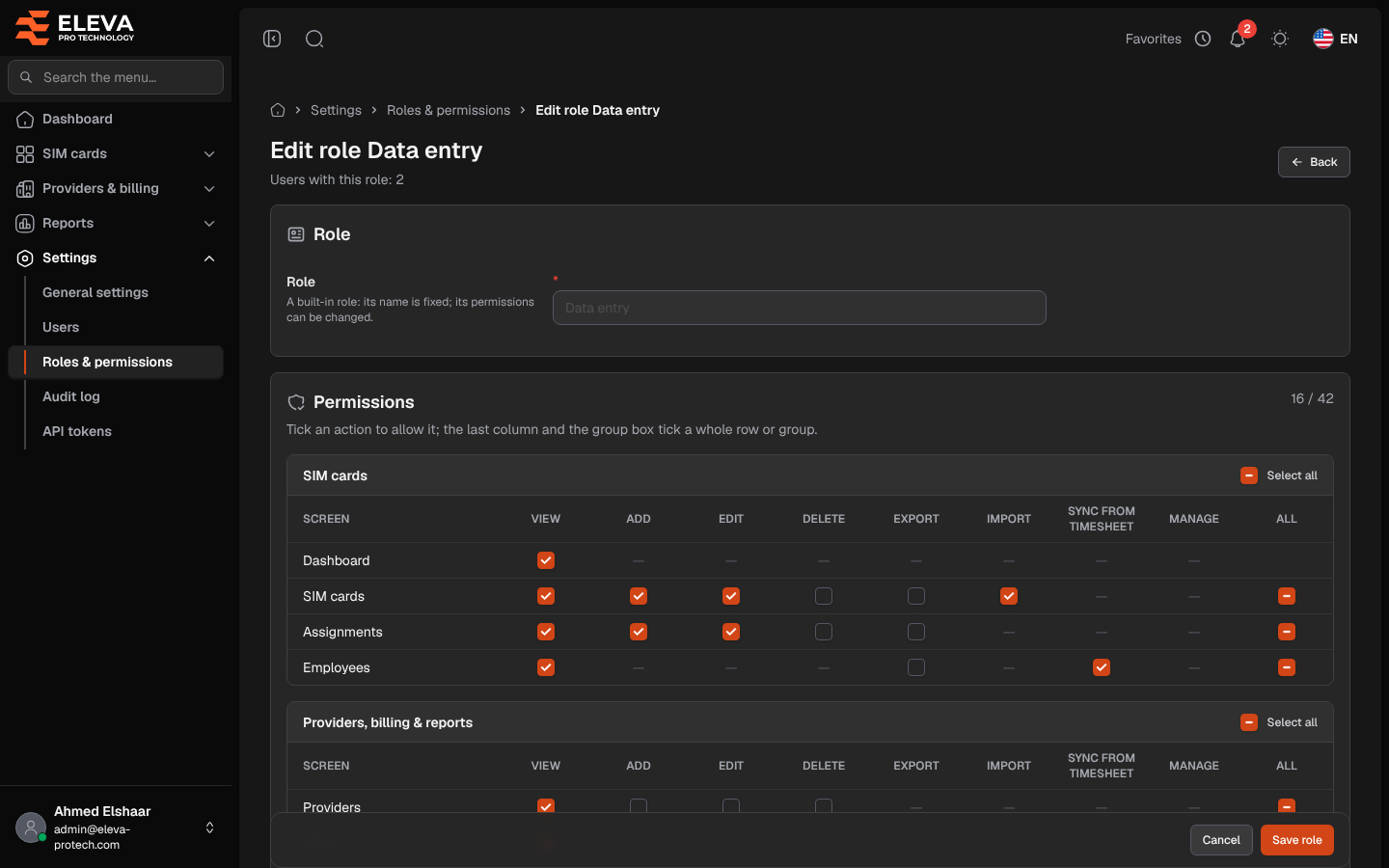1389x868 pixels.
Task: Open the language selector via the US flag
Action: [1323, 39]
